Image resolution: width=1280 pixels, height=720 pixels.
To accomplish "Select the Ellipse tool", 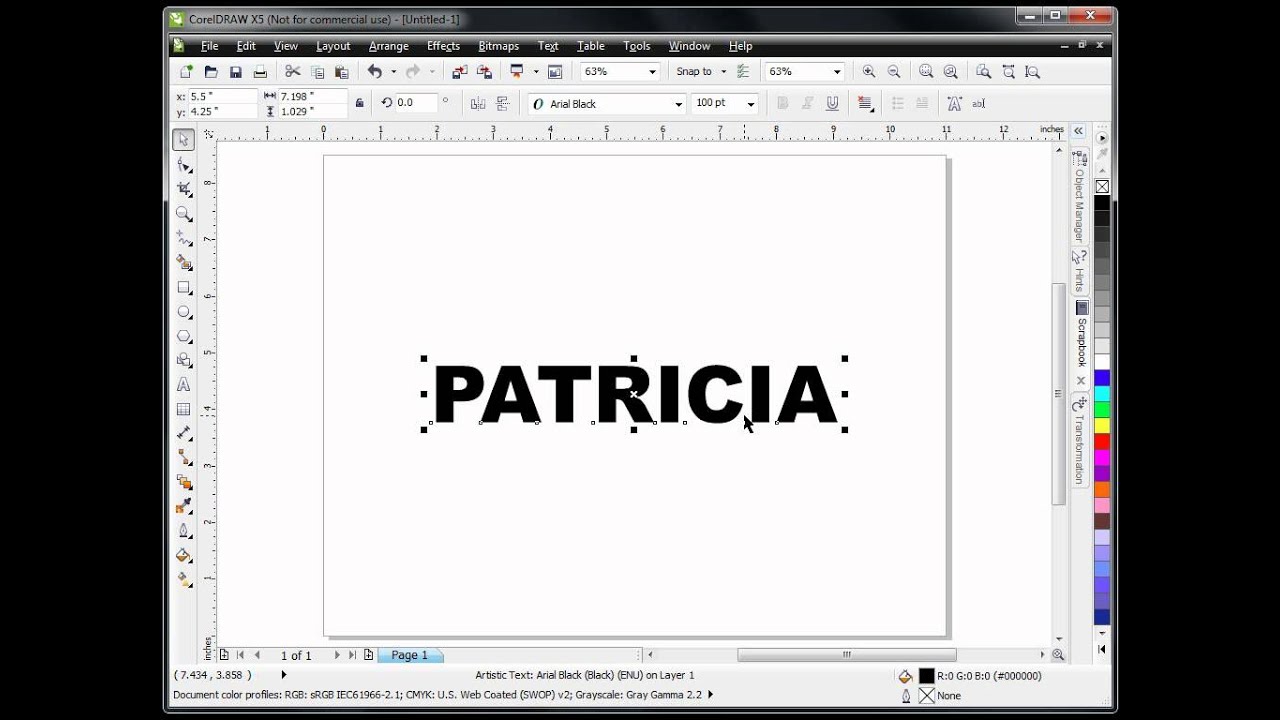I will (184, 312).
